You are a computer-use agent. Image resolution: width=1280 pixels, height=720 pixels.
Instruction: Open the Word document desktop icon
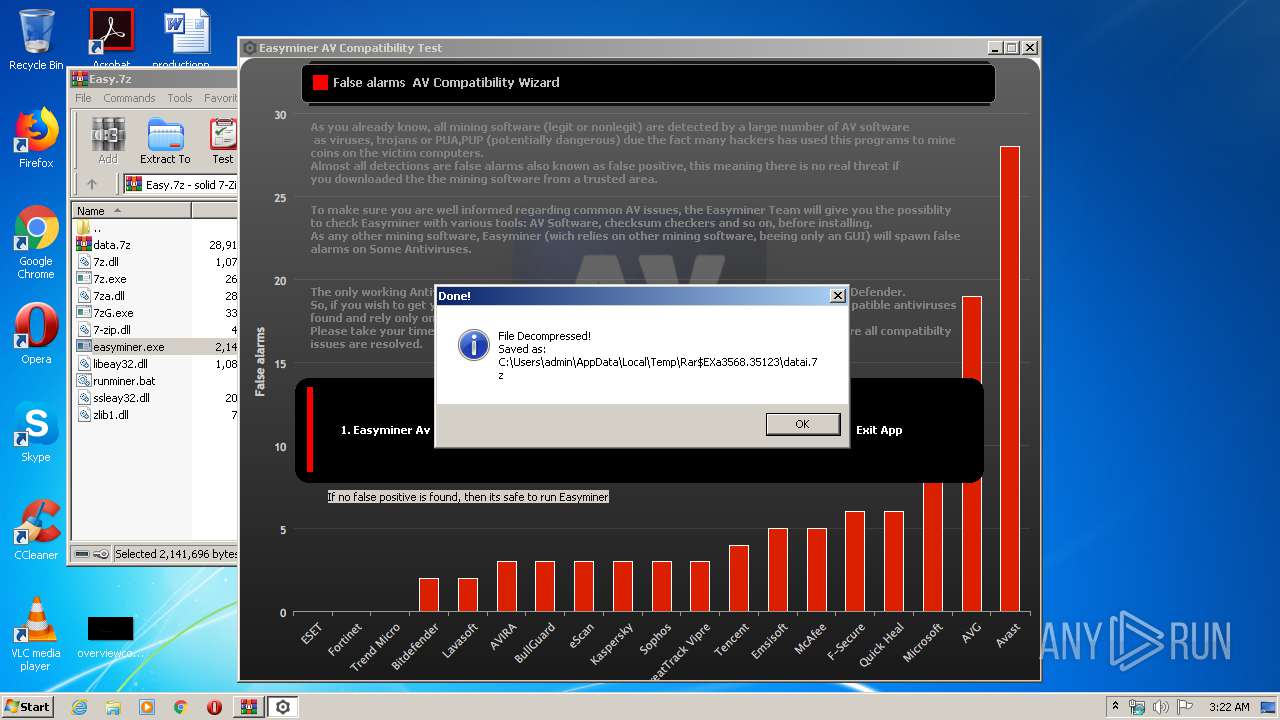[187, 40]
